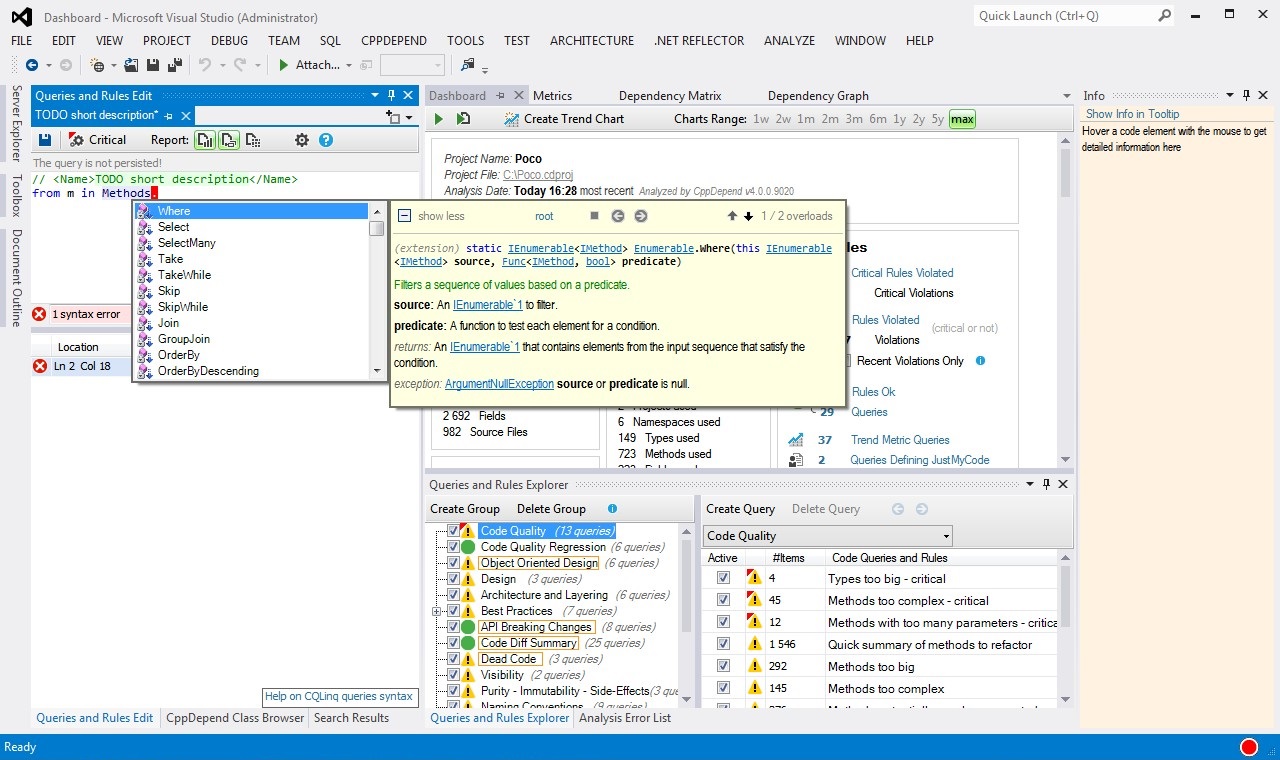Open the CPPDEPEND menu
The height and width of the screenshot is (760, 1280).
393,41
